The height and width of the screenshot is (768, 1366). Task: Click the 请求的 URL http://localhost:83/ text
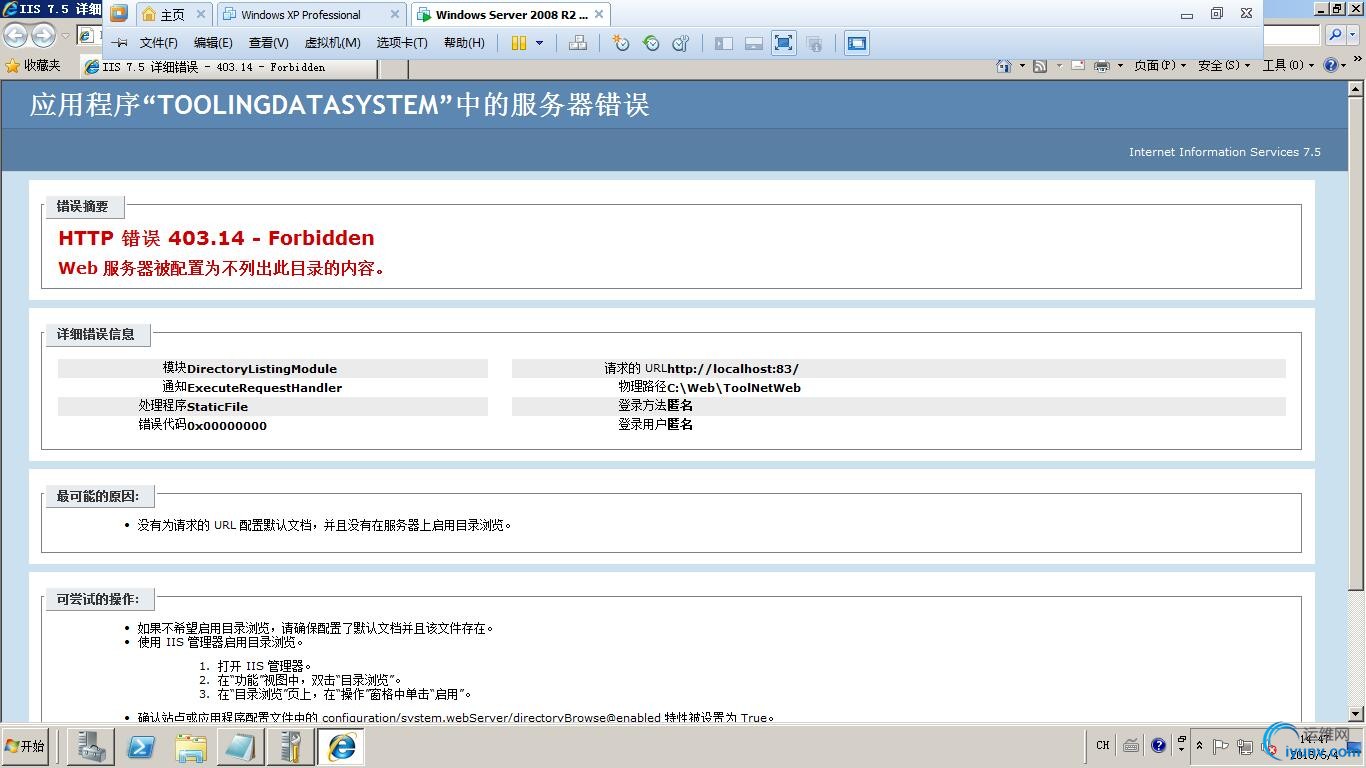tap(701, 368)
